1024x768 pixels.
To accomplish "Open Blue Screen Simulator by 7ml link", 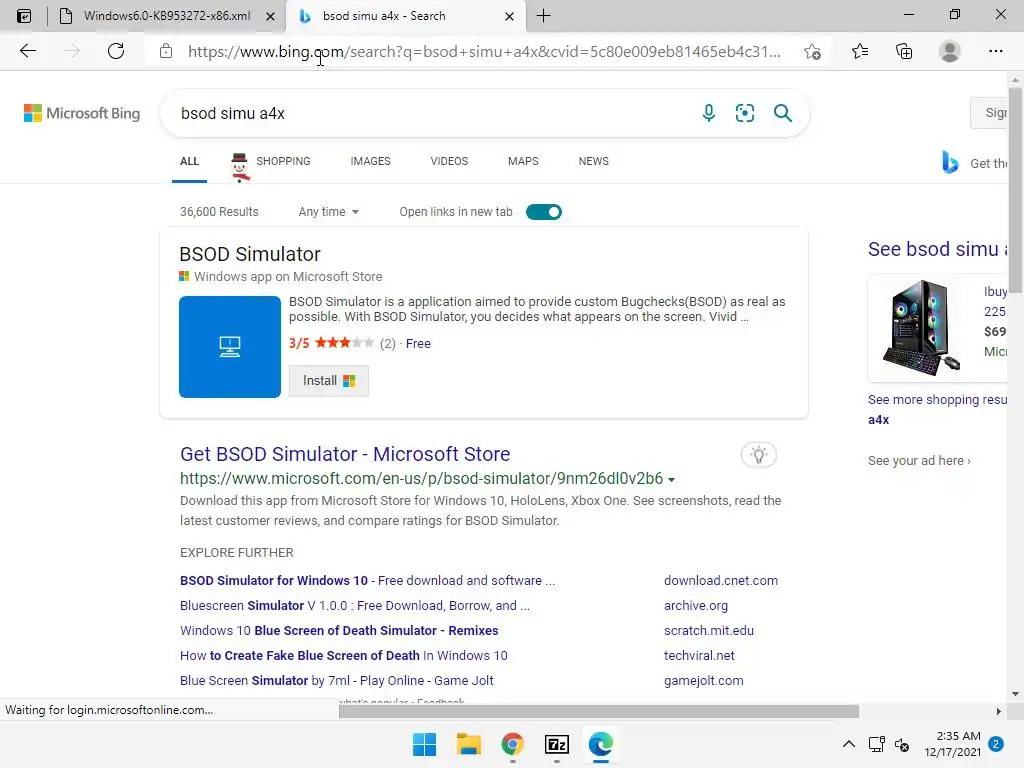I will [336, 680].
